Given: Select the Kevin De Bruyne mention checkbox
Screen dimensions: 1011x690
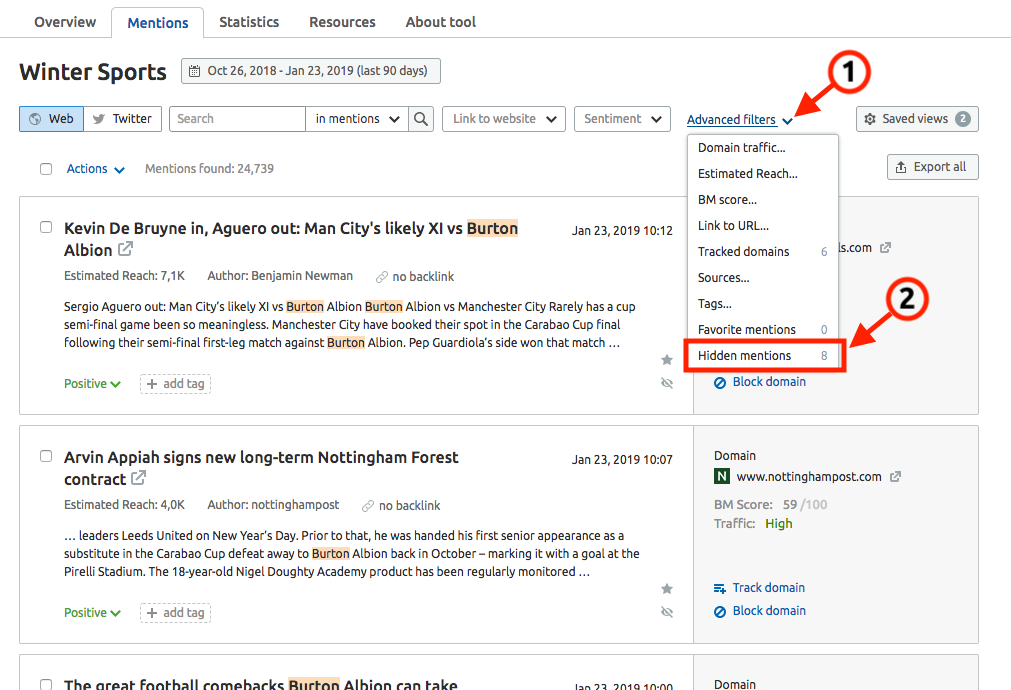Looking at the screenshot, I should tap(46, 227).
